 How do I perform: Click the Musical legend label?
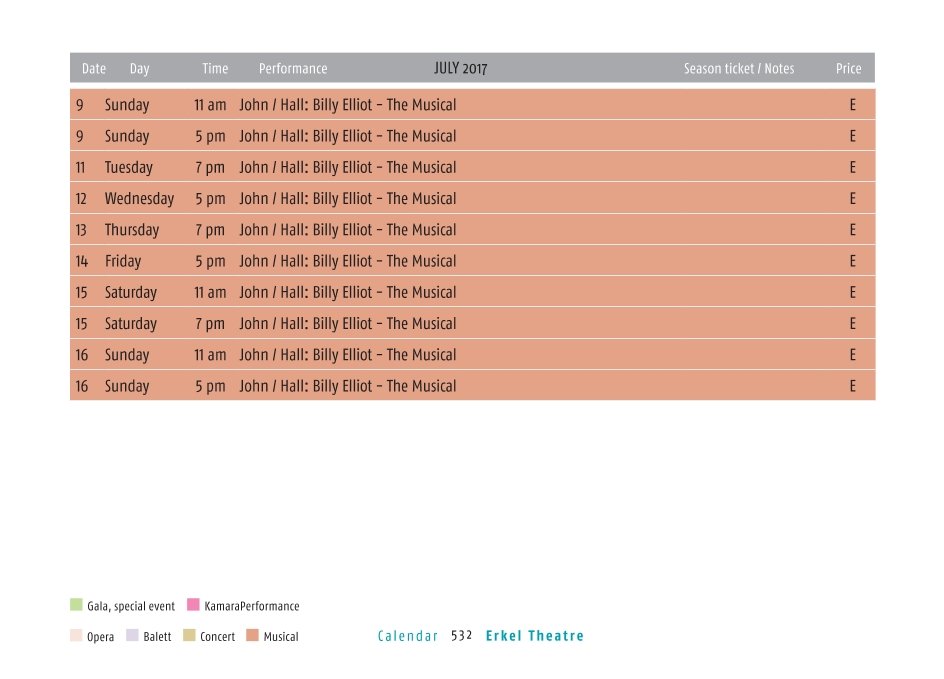click(281, 636)
